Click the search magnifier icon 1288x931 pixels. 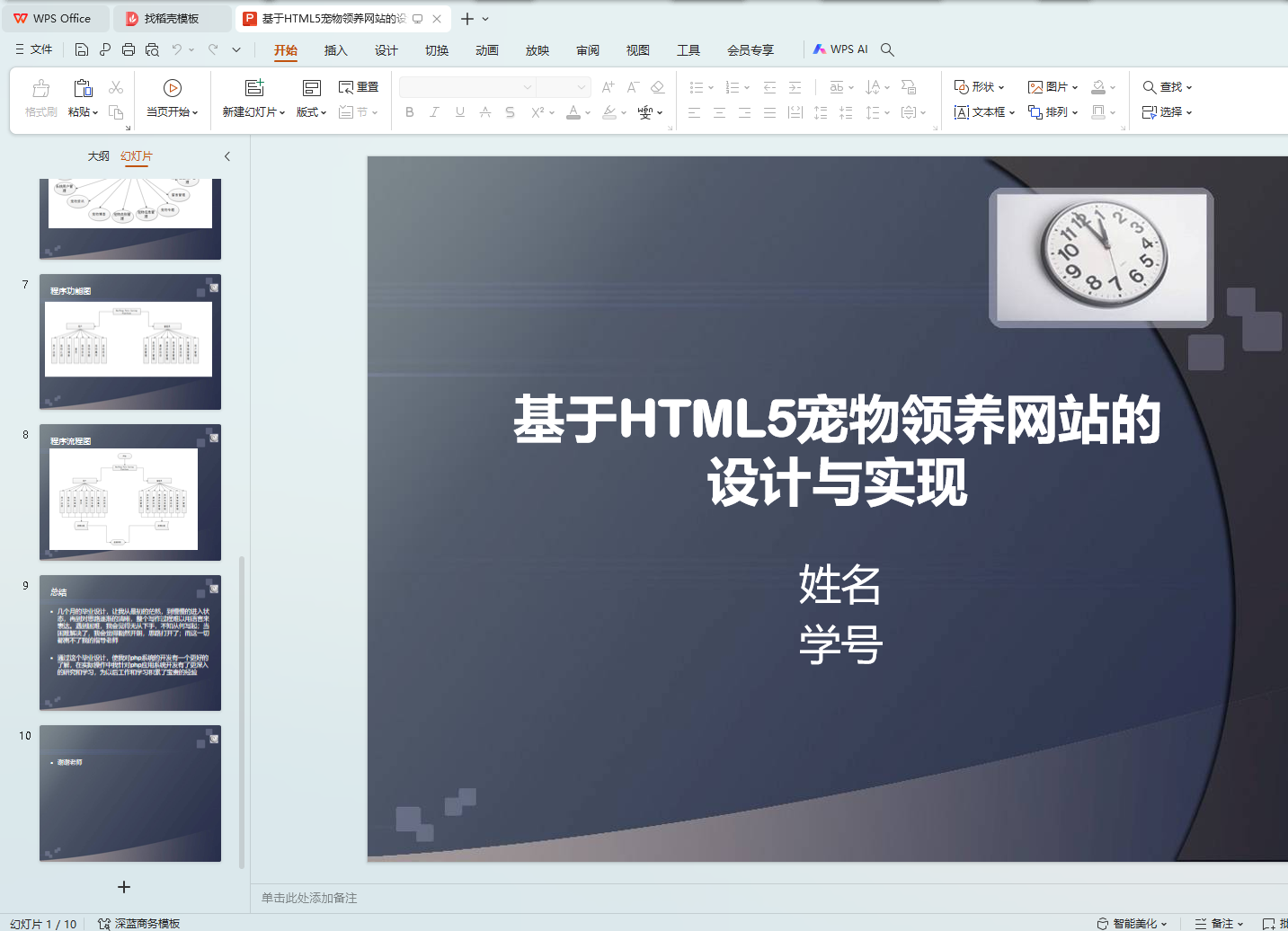pyautogui.click(x=887, y=49)
